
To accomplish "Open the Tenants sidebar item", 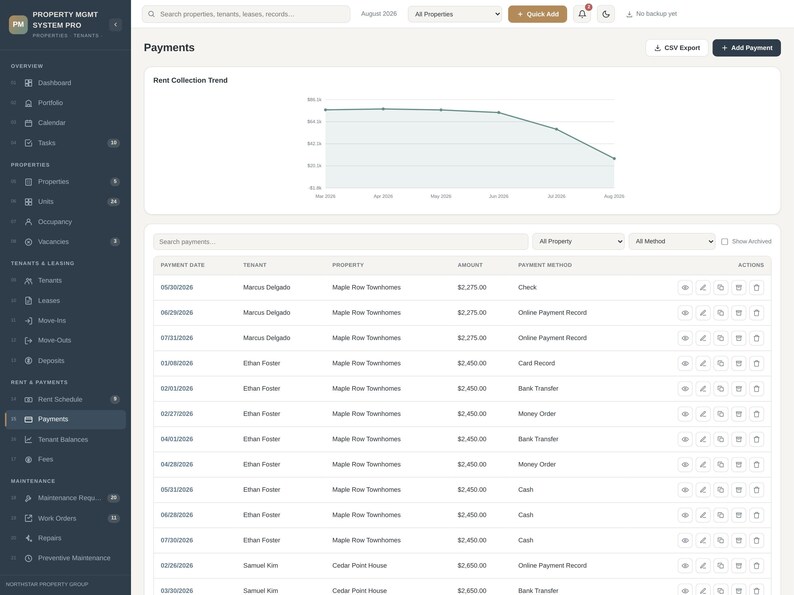I will click(65, 281).
